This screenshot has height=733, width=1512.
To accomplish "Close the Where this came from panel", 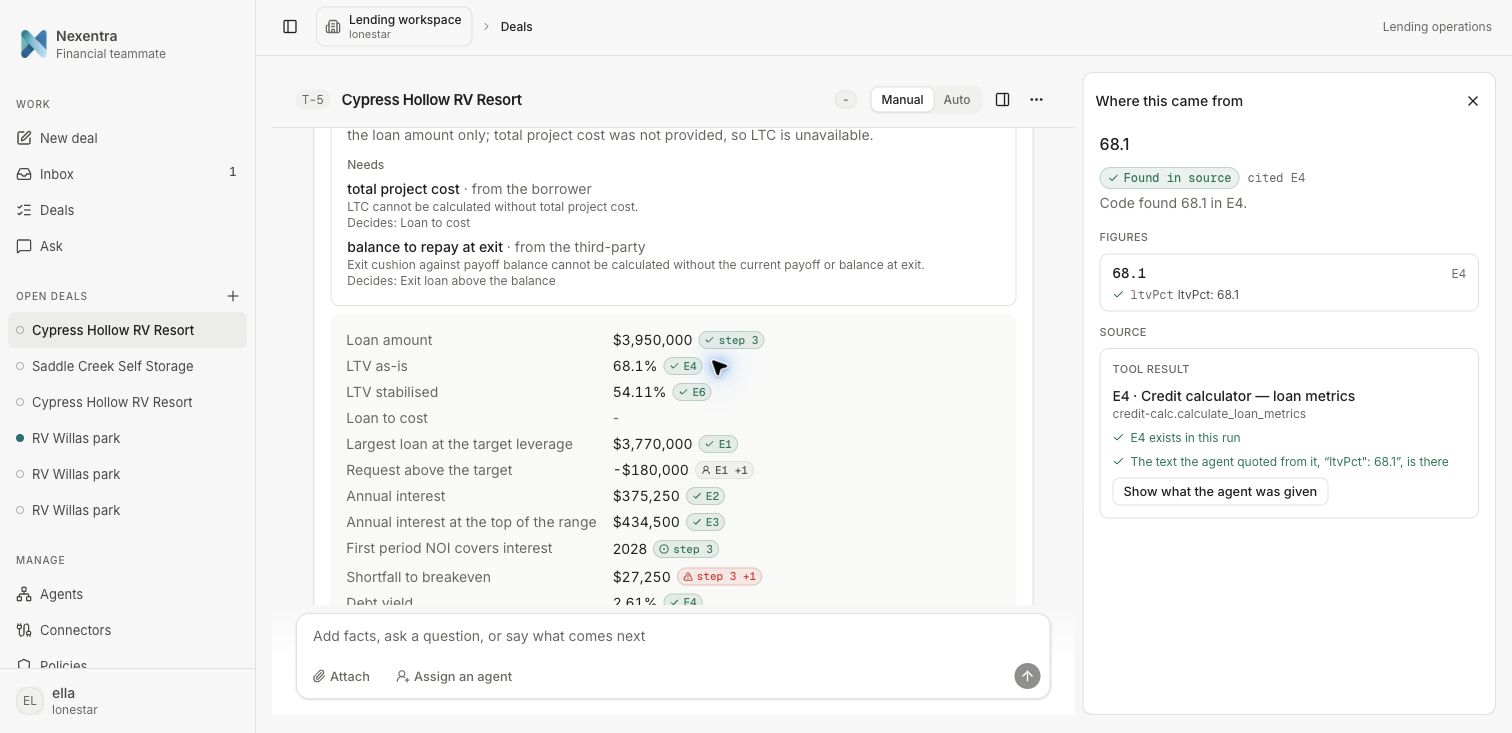I will 1472,101.
